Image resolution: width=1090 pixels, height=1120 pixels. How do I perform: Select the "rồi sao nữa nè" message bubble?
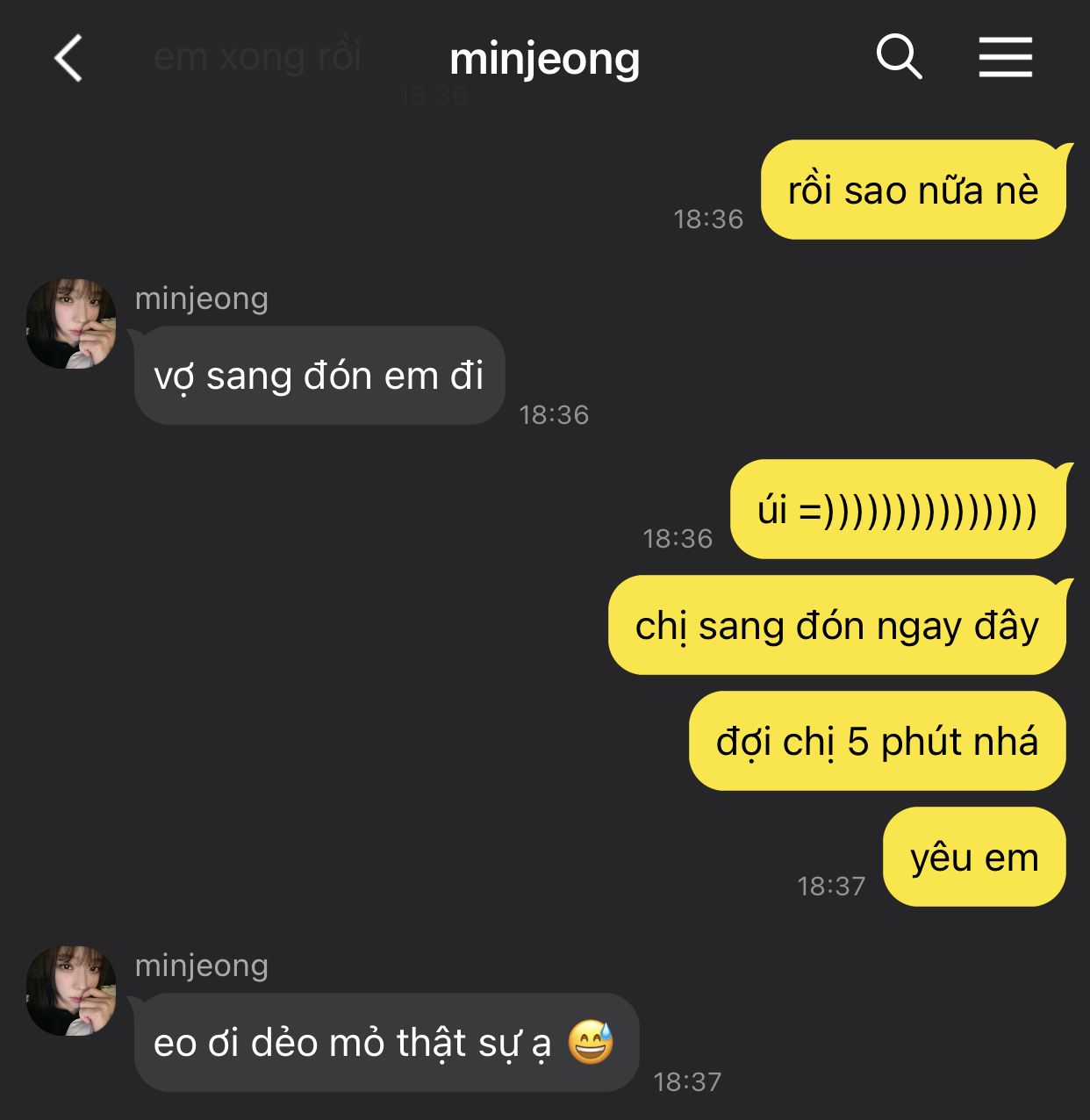(x=913, y=190)
